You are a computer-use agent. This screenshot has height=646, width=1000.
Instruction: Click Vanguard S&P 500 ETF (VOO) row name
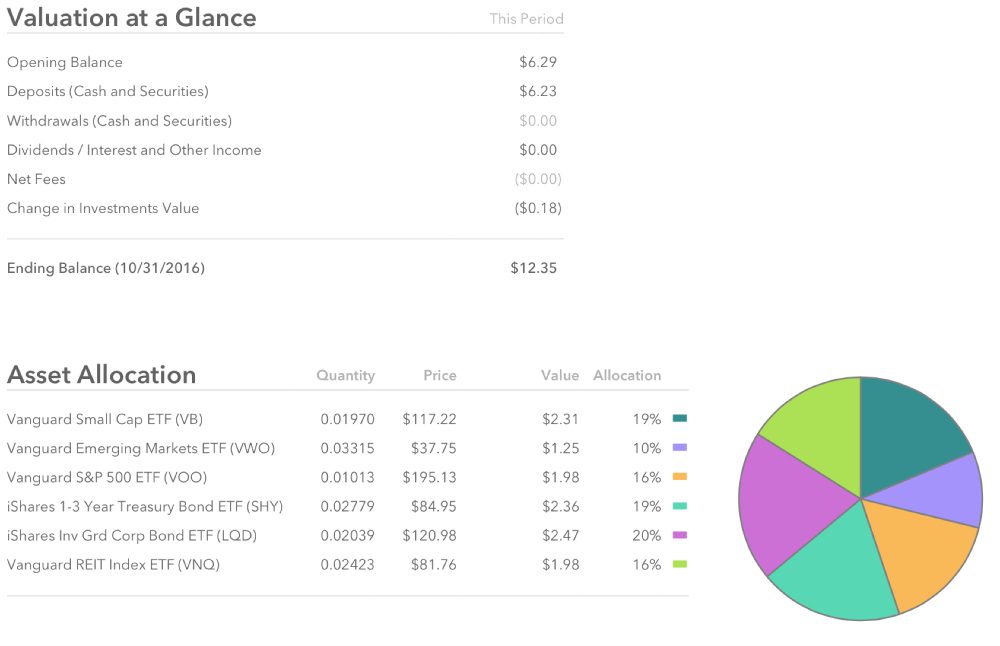coord(107,478)
